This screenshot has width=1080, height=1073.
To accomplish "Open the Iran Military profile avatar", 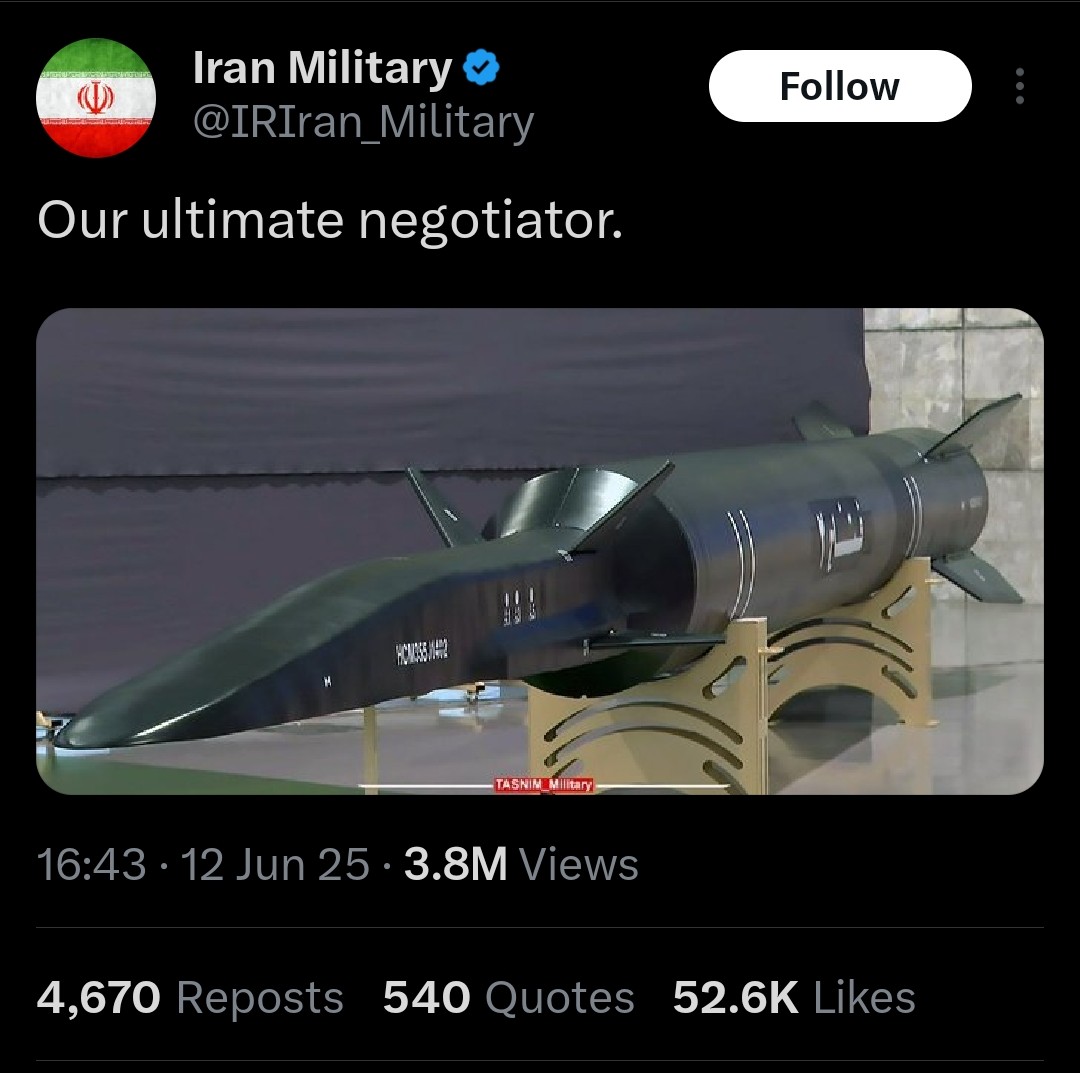I will coord(96,98).
